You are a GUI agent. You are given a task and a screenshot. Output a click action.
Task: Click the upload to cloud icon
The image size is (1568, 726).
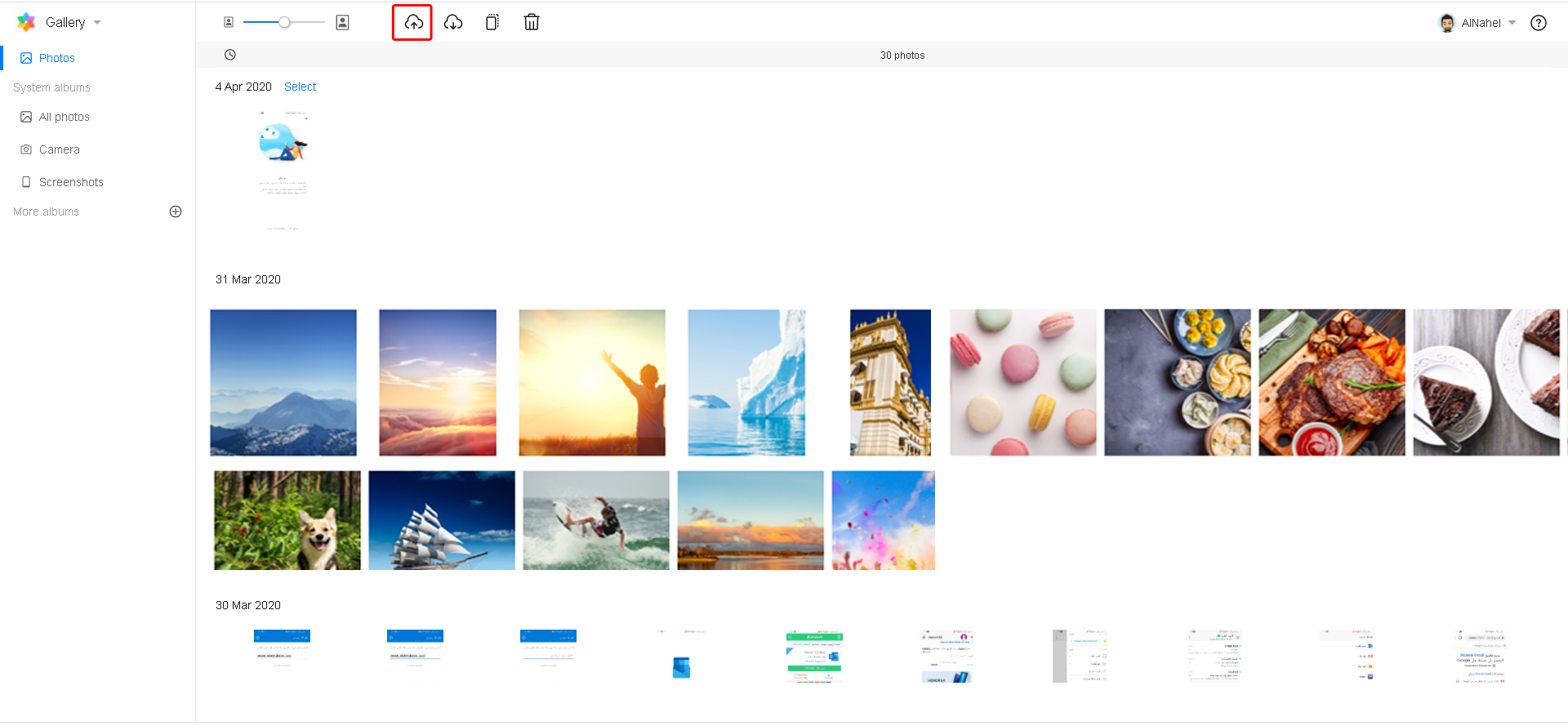click(413, 23)
